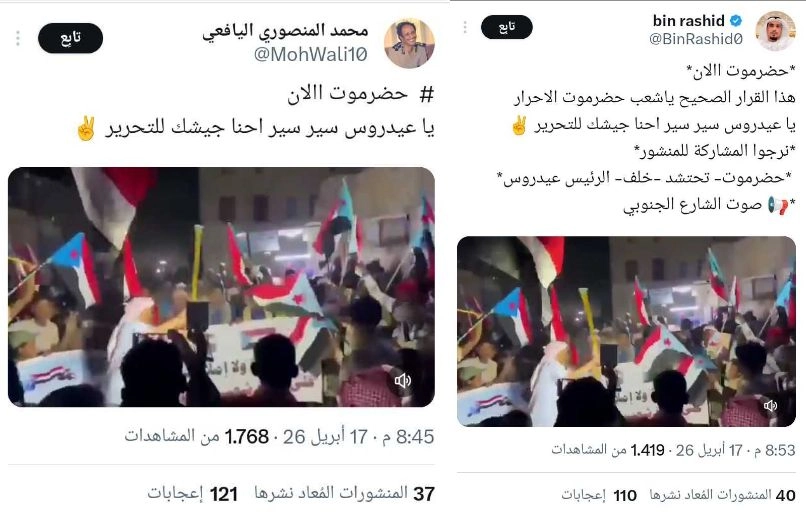View the 110 likes on the bin rashid post
Image resolution: width=806 pixels, height=512 pixels.
[x=599, y=495]
